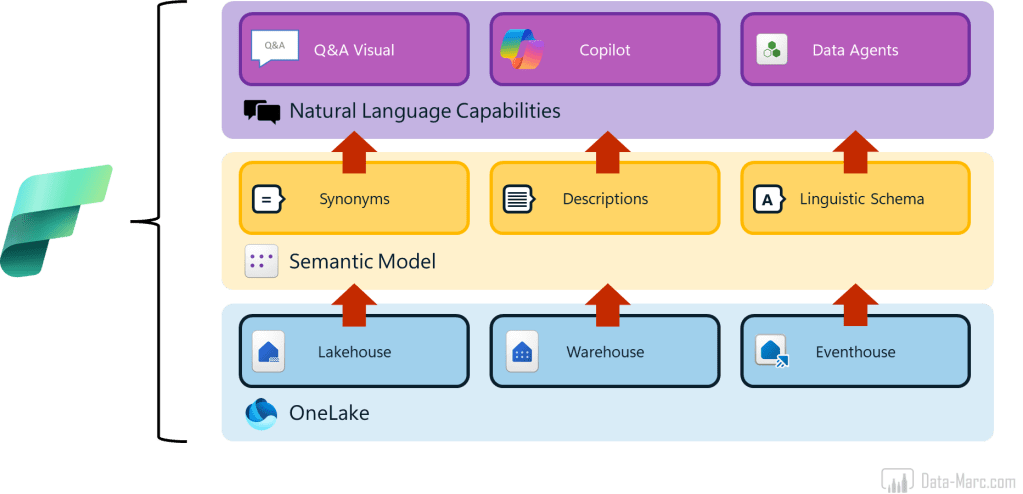
Task: Click the red arrow above Lakehouse
Action: (x=353, y=304)
